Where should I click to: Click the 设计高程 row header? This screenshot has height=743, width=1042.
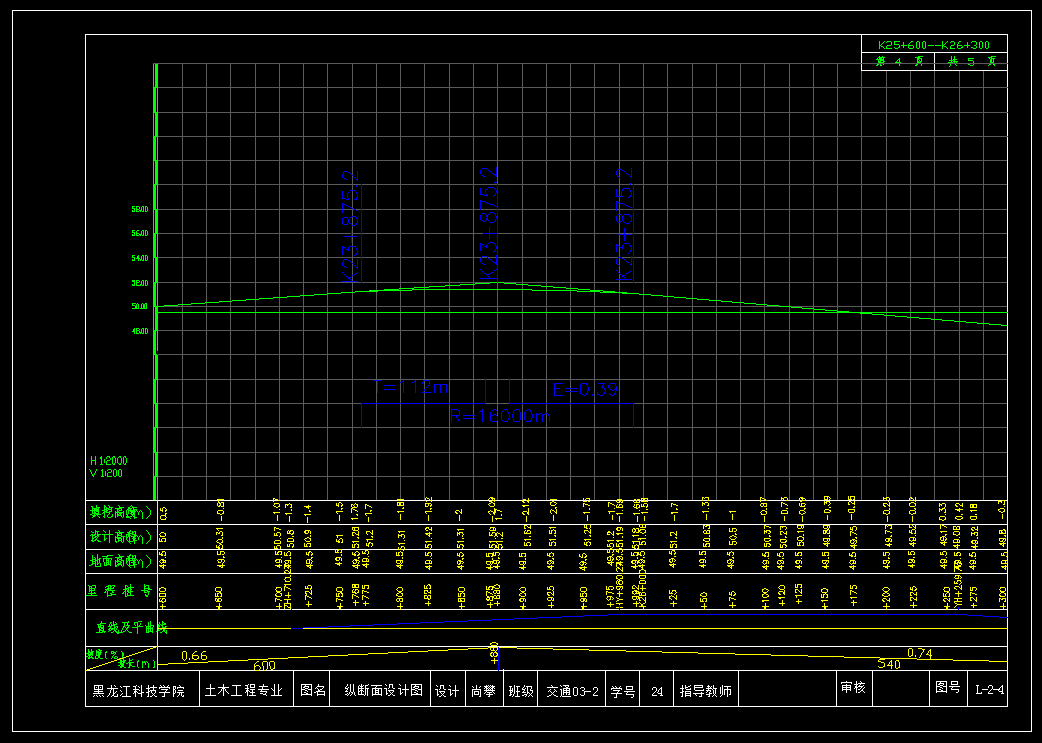click(120, 537)
